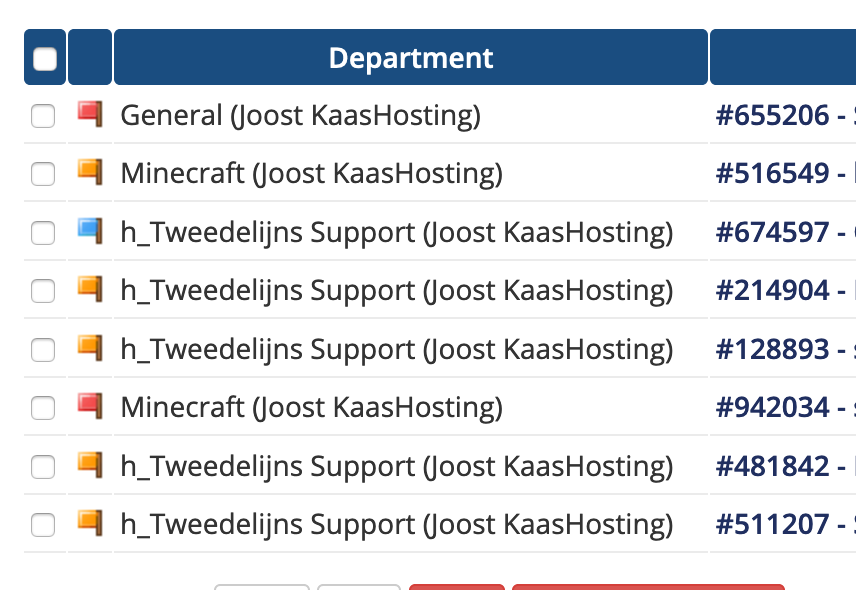Image resolution: width=856 pixels, height=590 pixels.
Task: Click the General (Joost KaasHosting) department cell
Action: pyautogui.click(x=300, y=116)
